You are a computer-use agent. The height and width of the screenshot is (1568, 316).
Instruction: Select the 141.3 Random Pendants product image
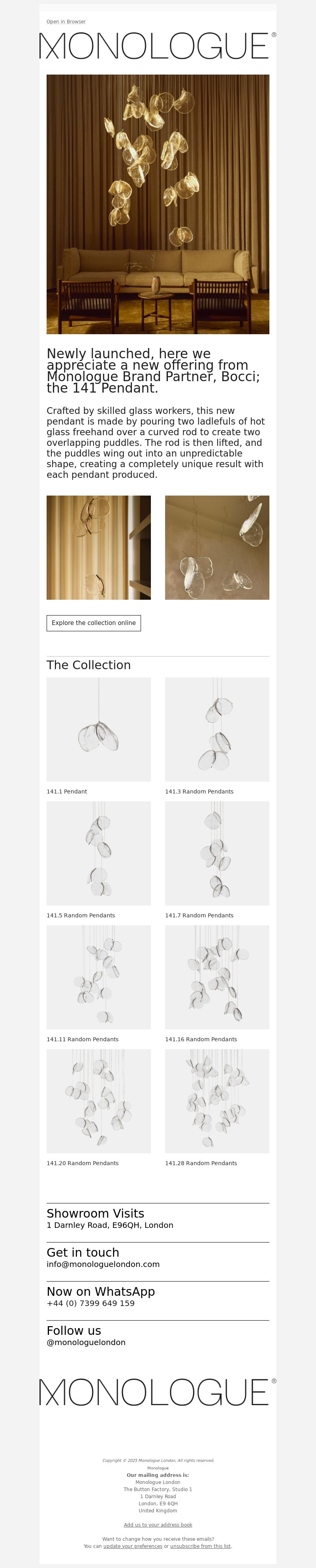217,729
